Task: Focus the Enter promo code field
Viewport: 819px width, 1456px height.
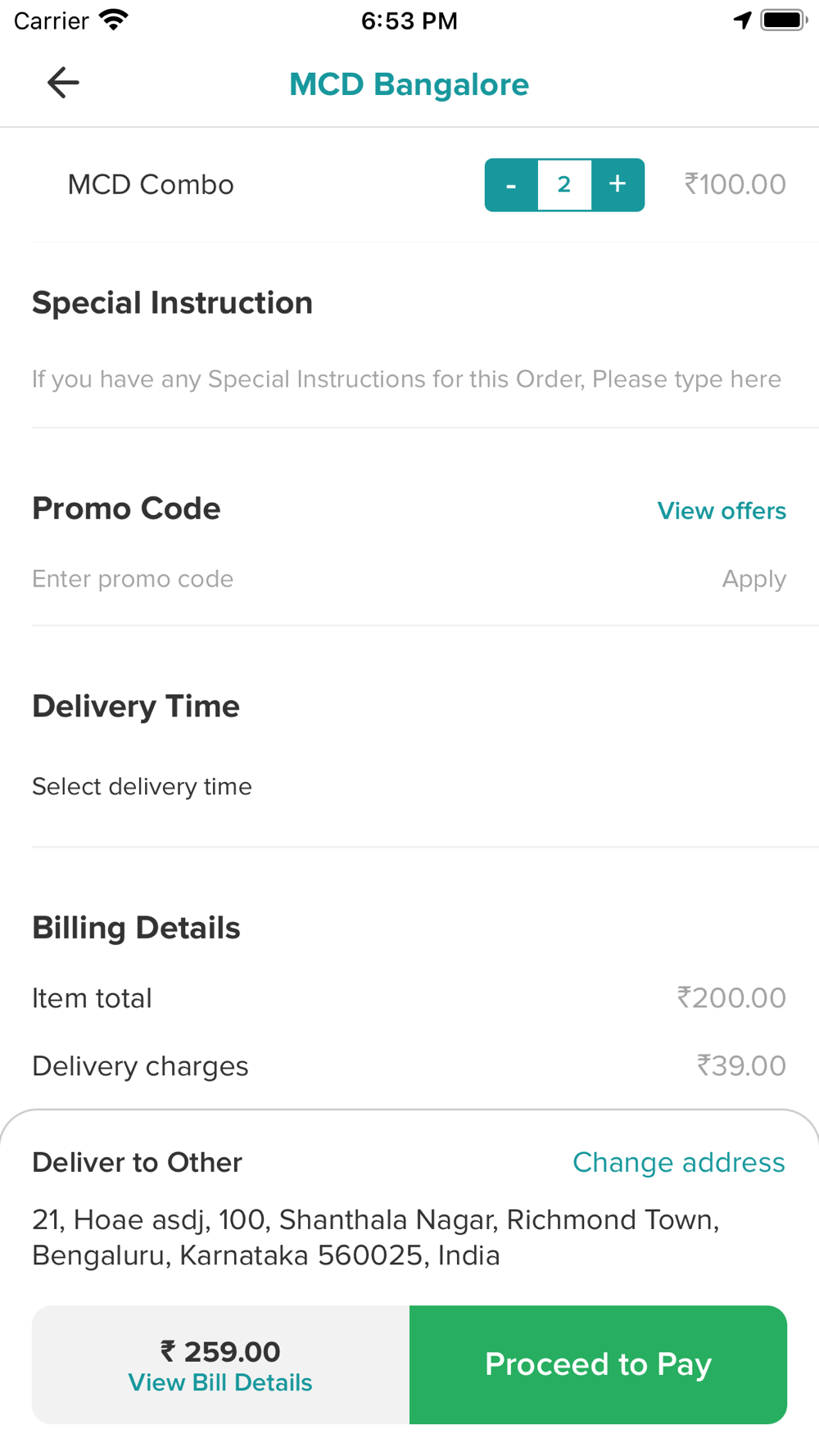Action: (x=360, y=579)
